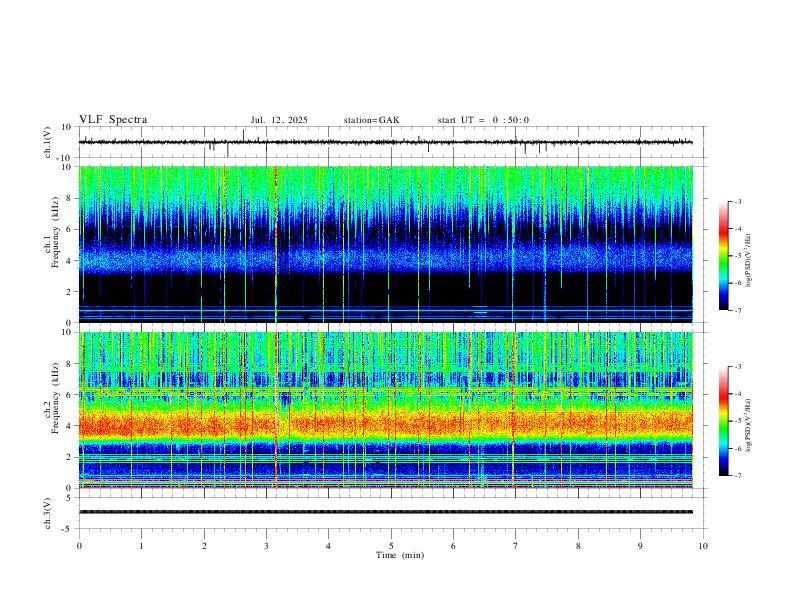The height and width of the screenshot is (612, 792).
Task: Click time axis tick label "7"
Action: (516, 546)
